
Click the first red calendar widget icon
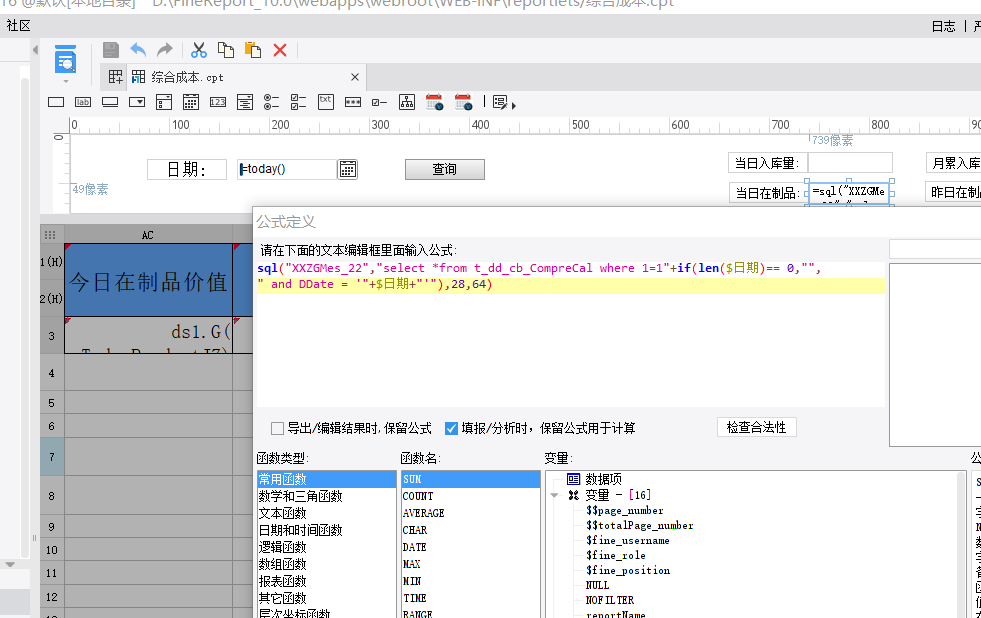pos(434,102)
